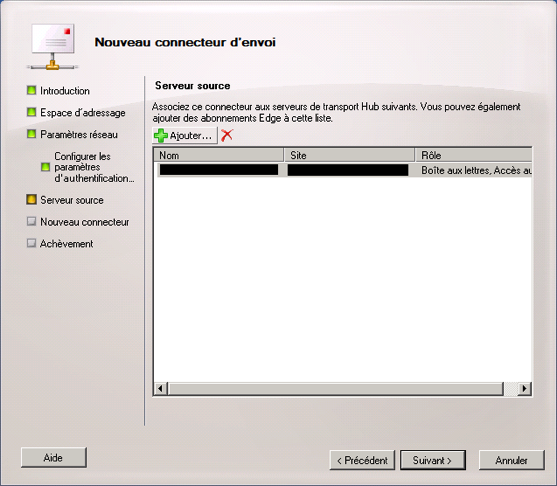Click the horizontal scrollbar right arrow
557x486 pixels.
tap(524, 389)
